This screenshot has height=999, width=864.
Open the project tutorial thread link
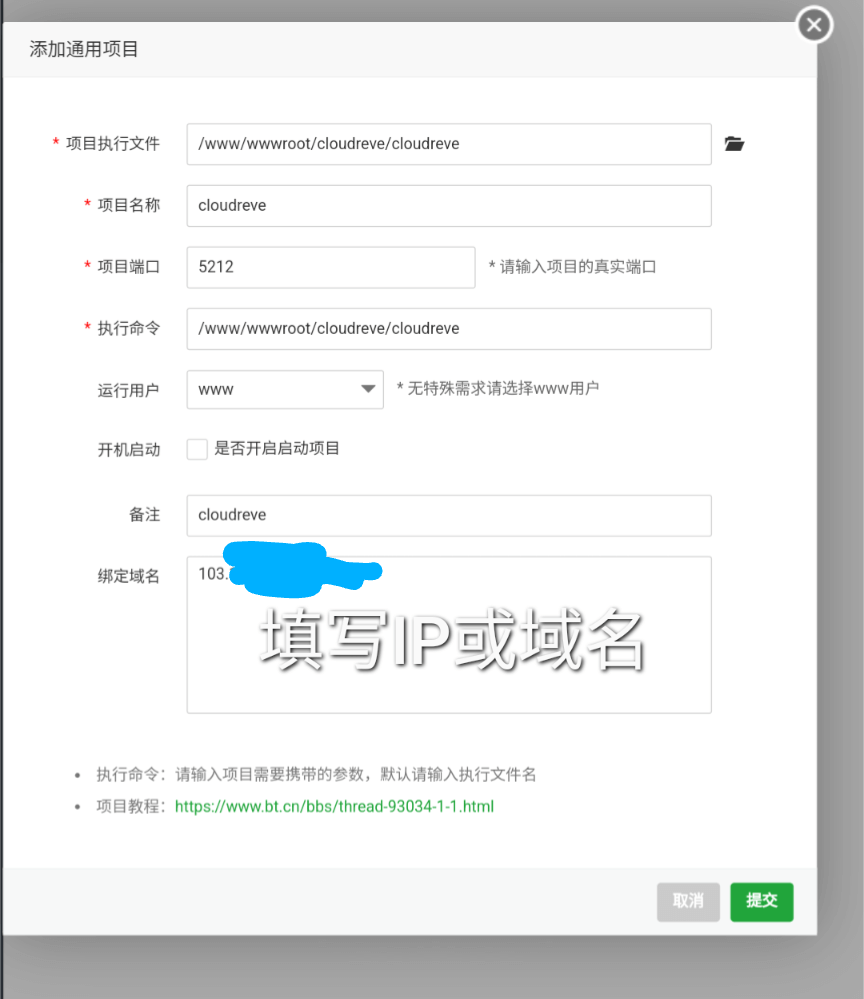(x=335, y=806)
